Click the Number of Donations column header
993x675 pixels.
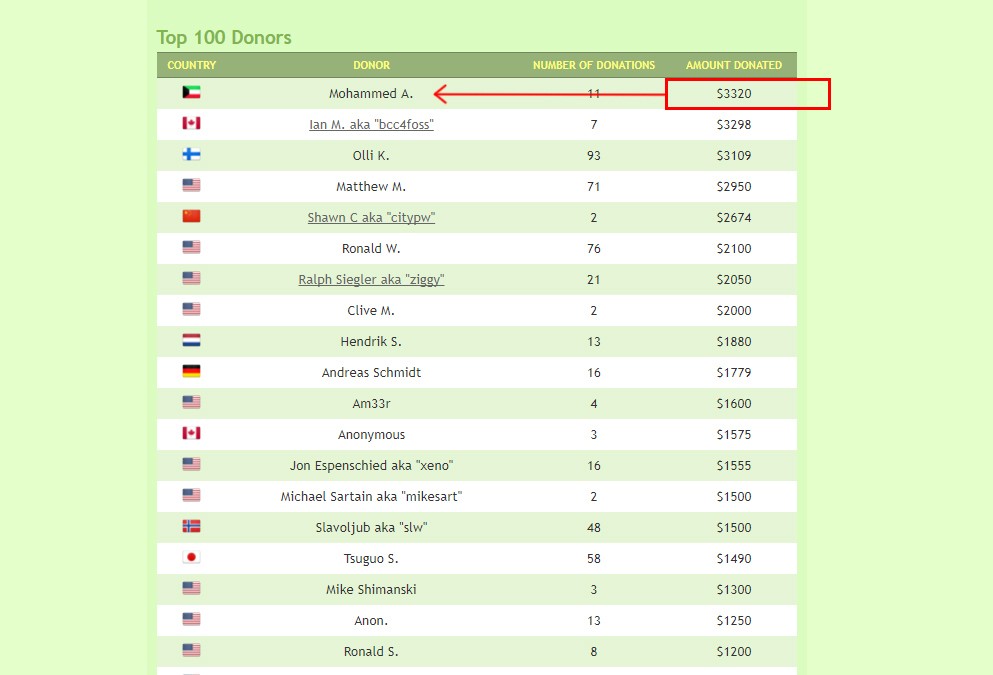(594, 65)
